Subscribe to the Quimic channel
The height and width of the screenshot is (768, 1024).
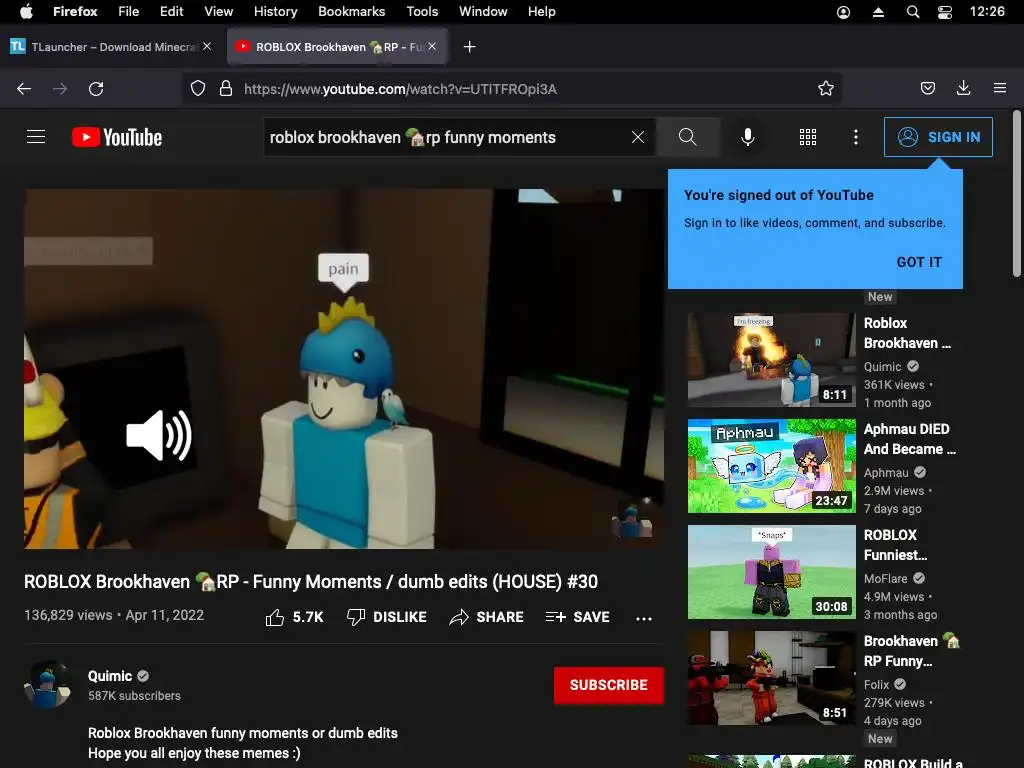point(609,685)
